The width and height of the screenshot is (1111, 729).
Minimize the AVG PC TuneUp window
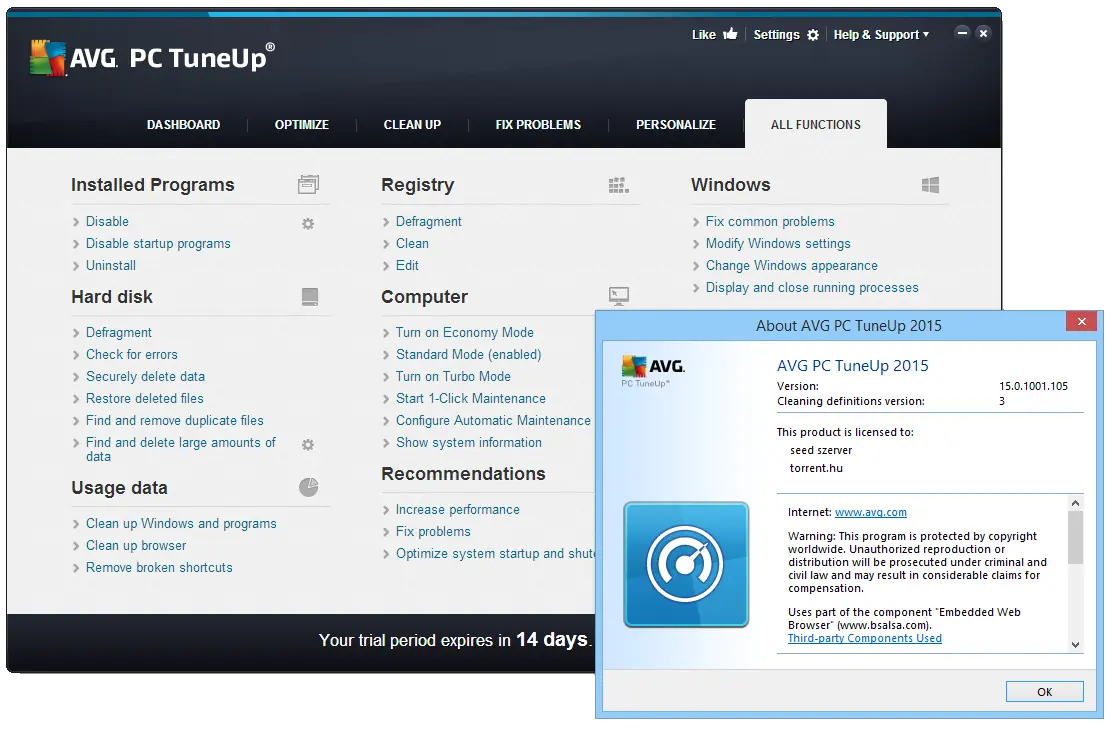coord(962,33)
